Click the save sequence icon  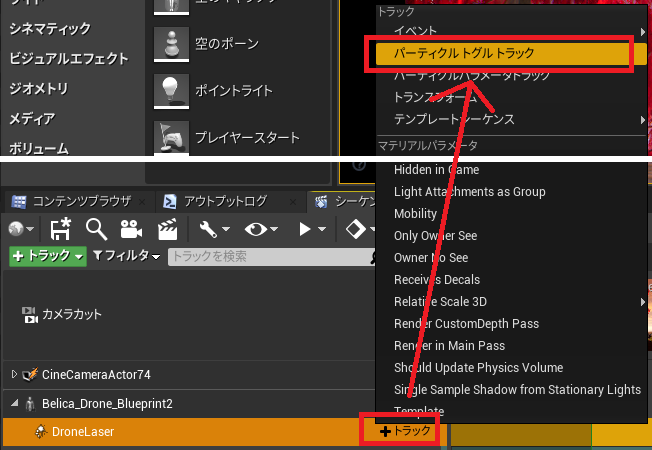coord(60,229)
